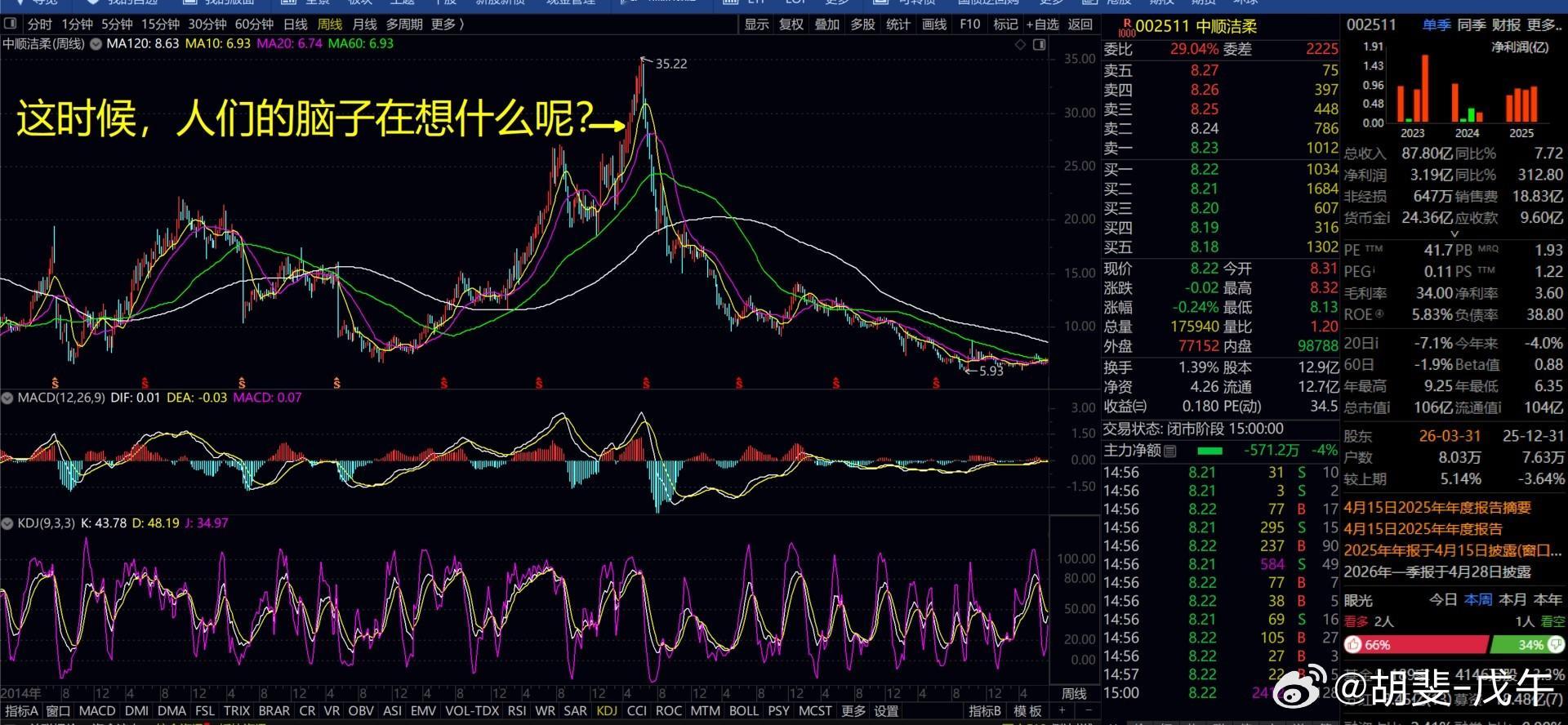Open the 财报 financial report tab
Image resolution: width=1568 pixels, height=725 pixels.
click(x=1507, y=25)
